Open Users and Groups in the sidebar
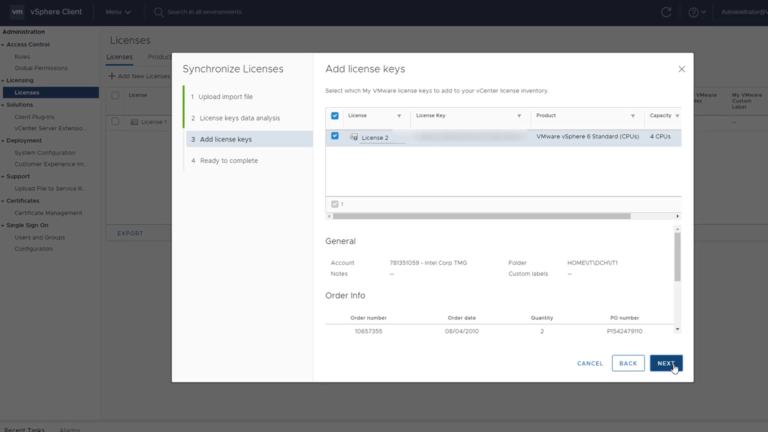768x432 pixels. [40, 238]
